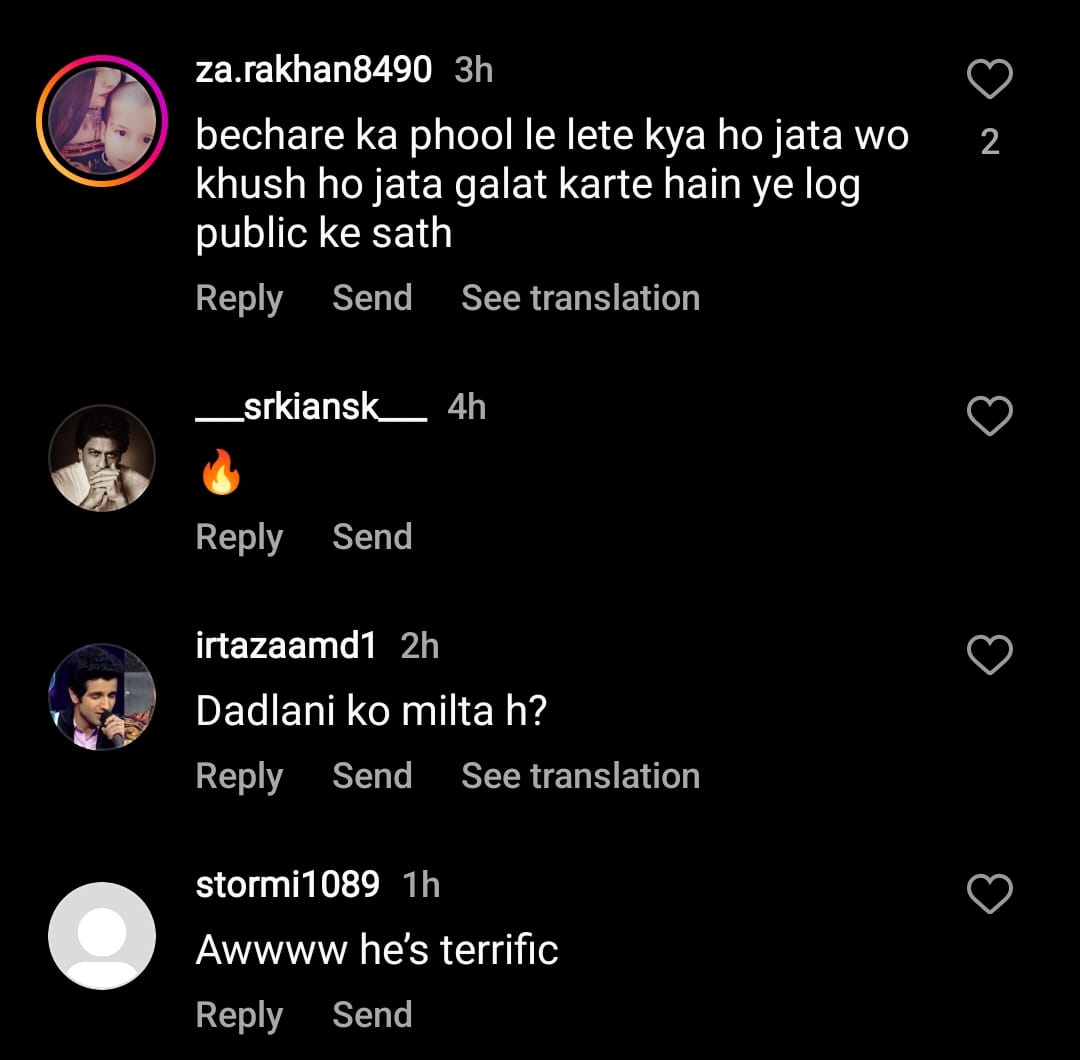Screen dimensions: 1080x1060
Task: Like za.rakhan8490's comment with the heart
Action: (990, 79)
